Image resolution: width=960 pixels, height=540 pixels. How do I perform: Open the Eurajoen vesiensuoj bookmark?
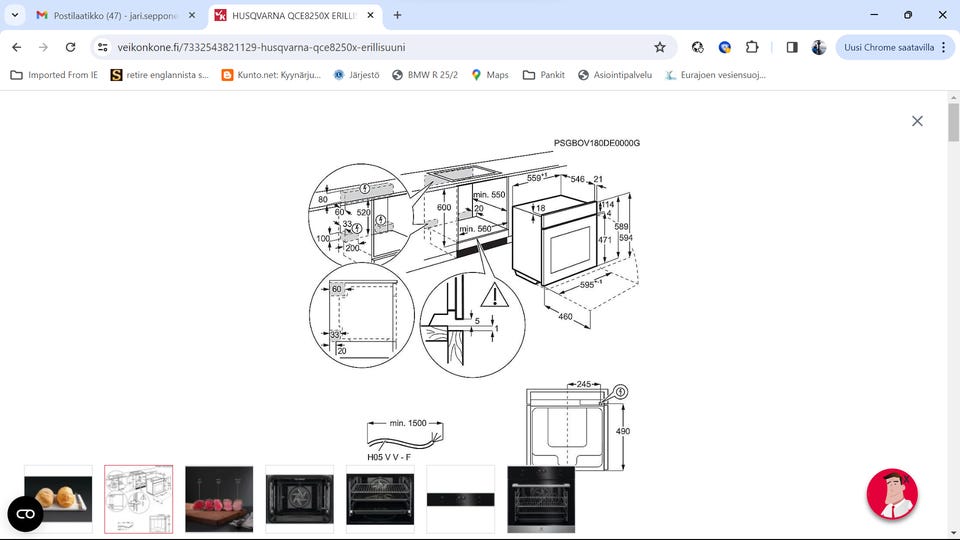click(716, 75)
